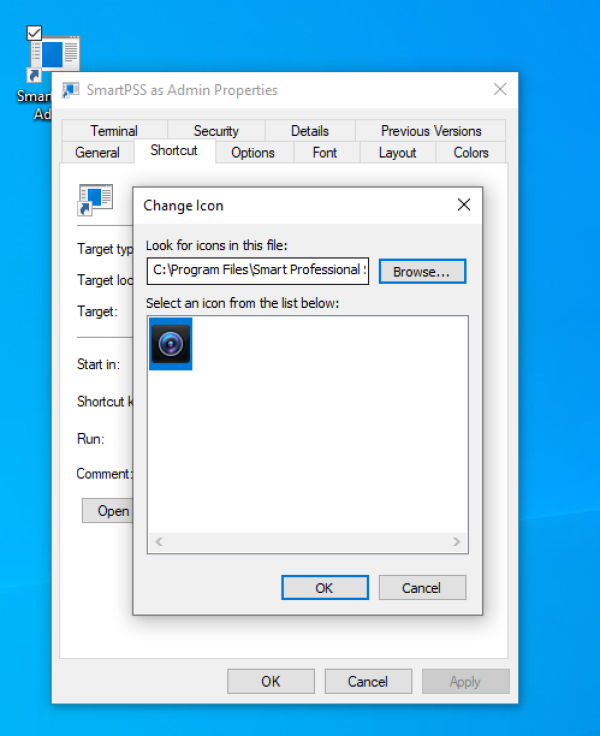Open the Previous Versions tab
600x736 pixels.
tap(431, 131)
